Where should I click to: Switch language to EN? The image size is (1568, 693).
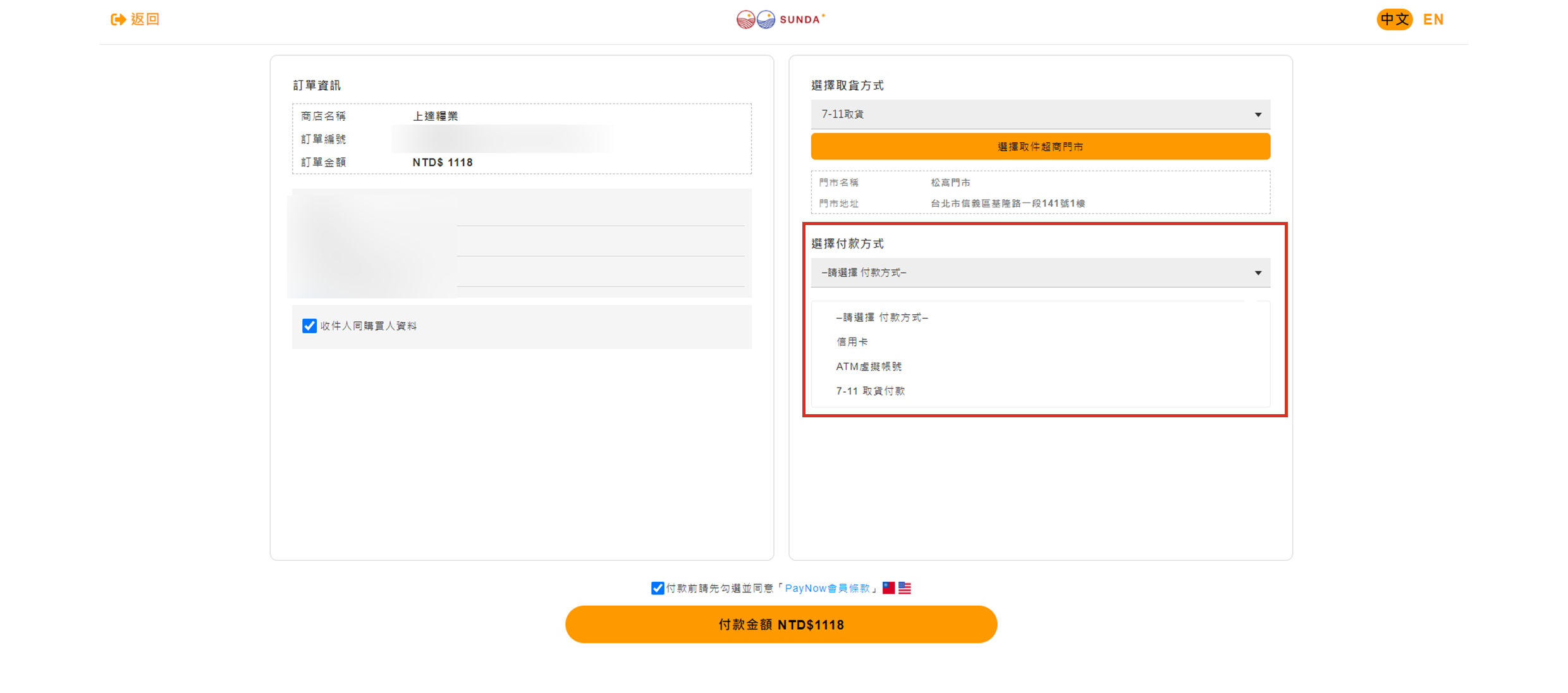tap(1433, 20)
